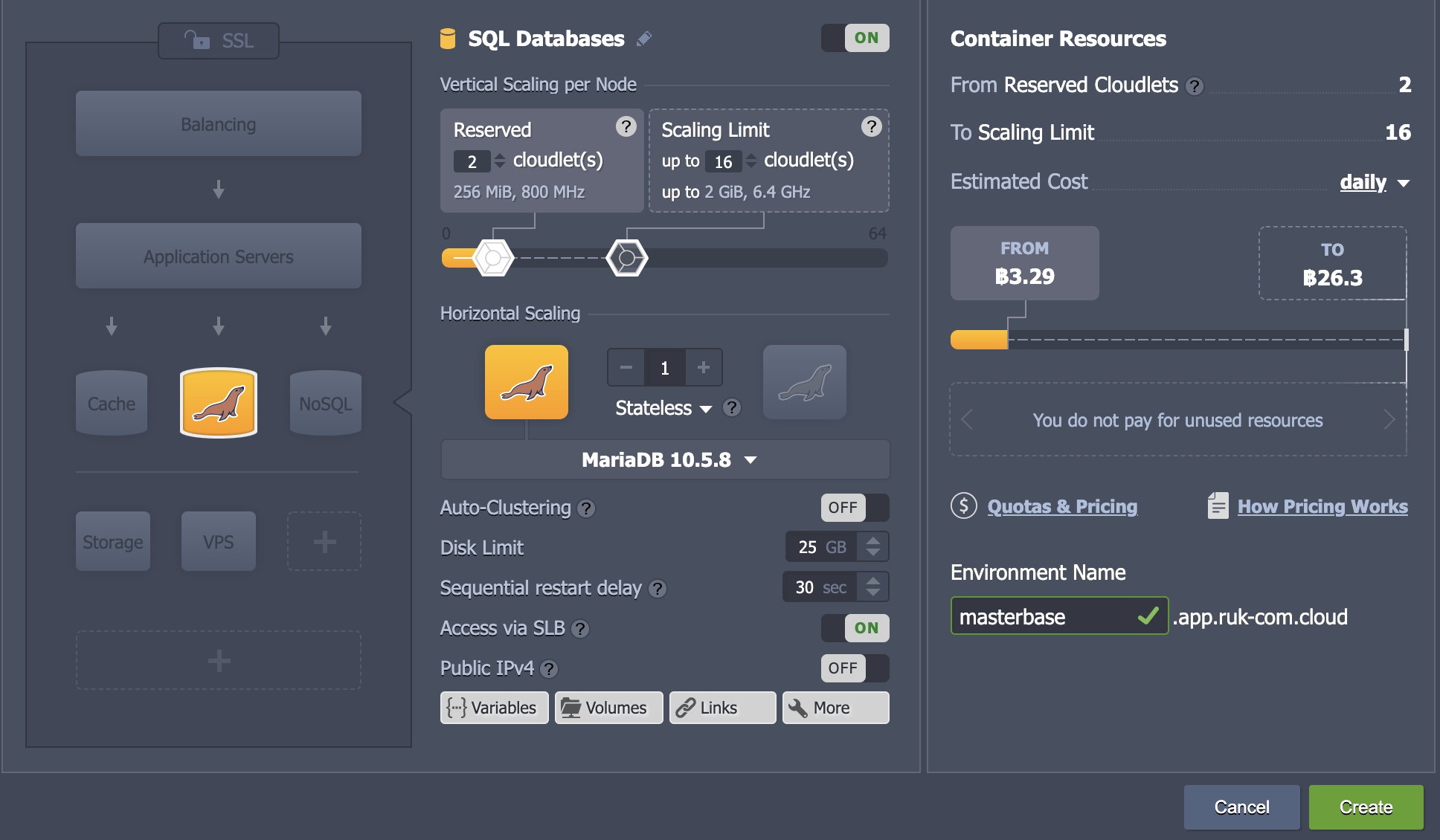Click the masterbase environment name field
1440x840 pixels.
[x=1059, y=616]
